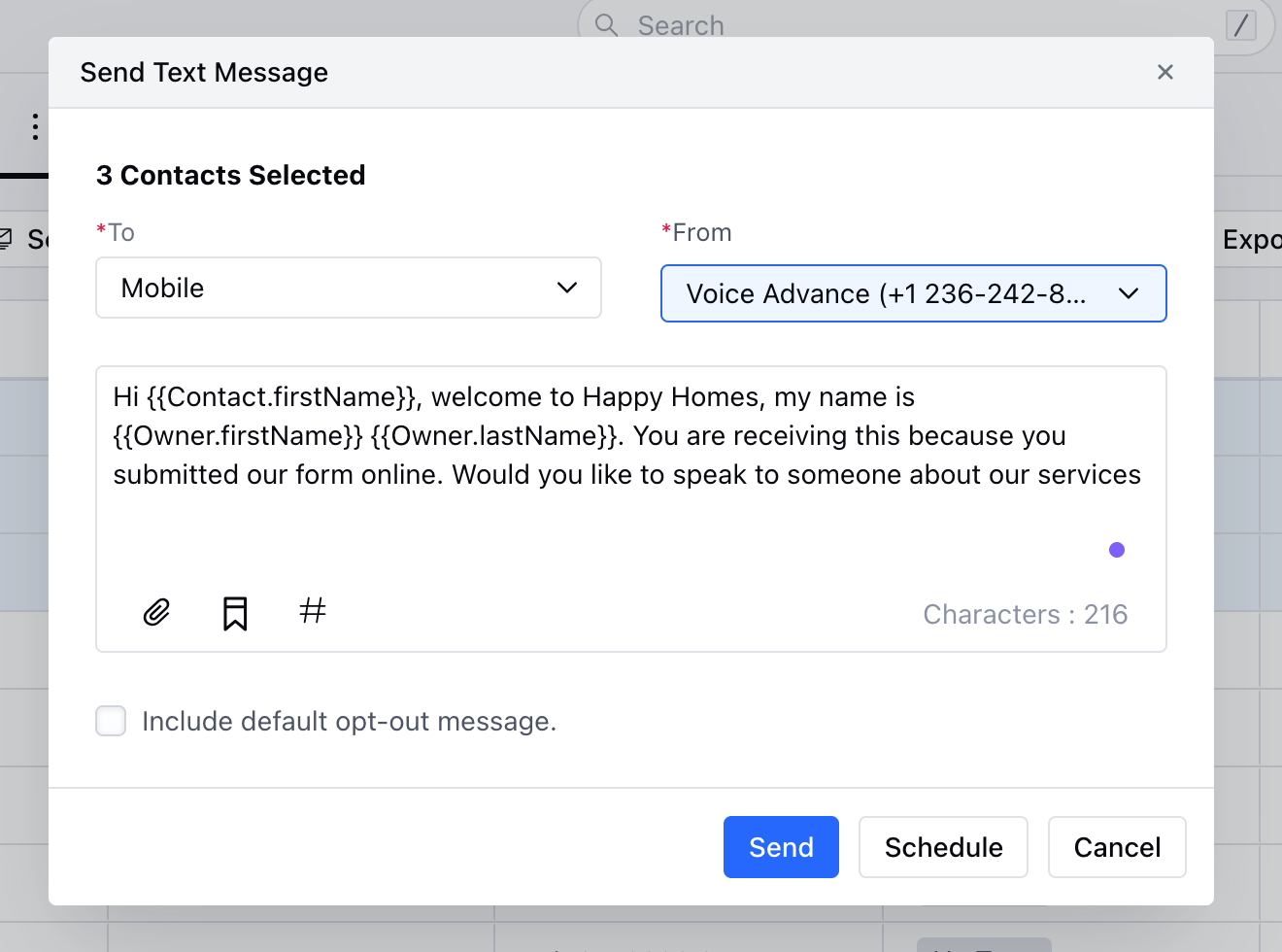Open the From Voice Advance number dropdown
Screen dimensions: 1282x952
point(914,293)
